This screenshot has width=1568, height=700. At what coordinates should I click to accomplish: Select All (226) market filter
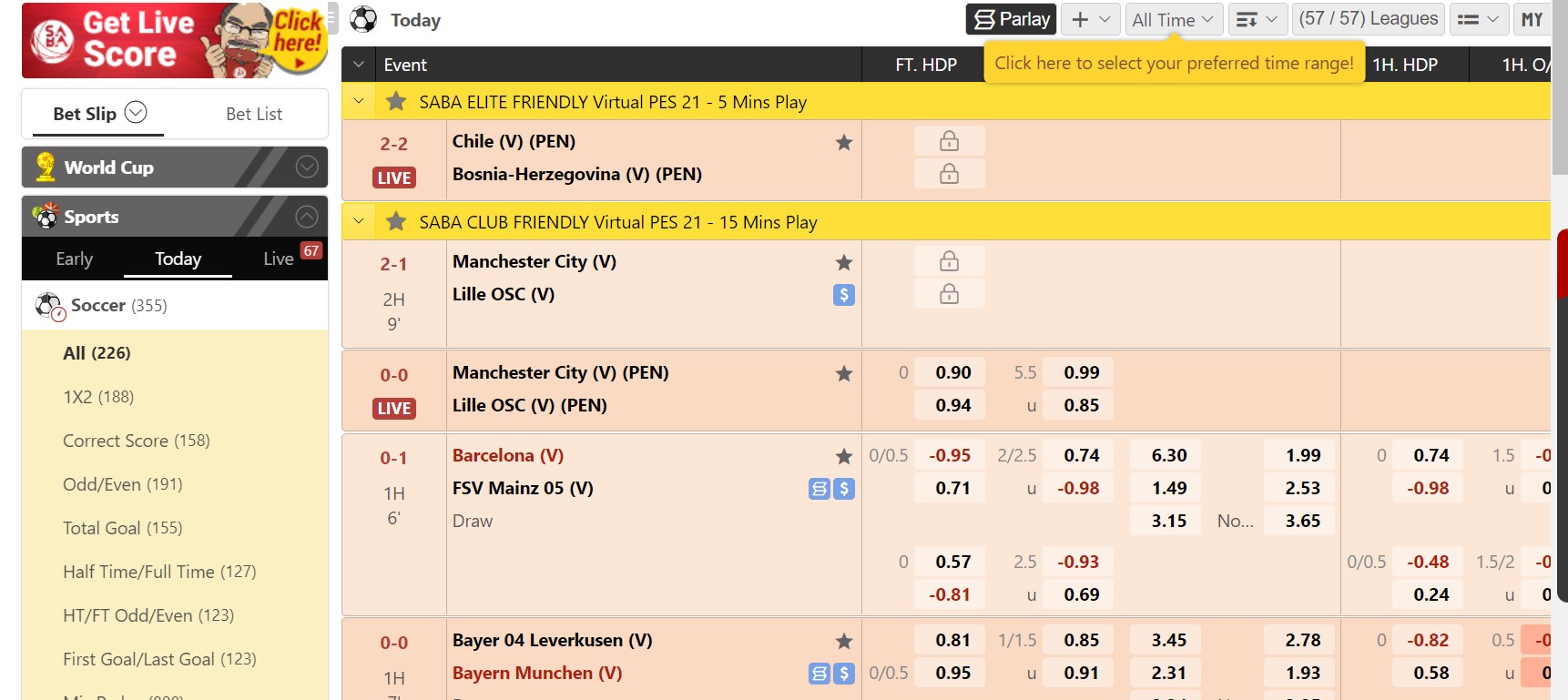tap(97, 353)
